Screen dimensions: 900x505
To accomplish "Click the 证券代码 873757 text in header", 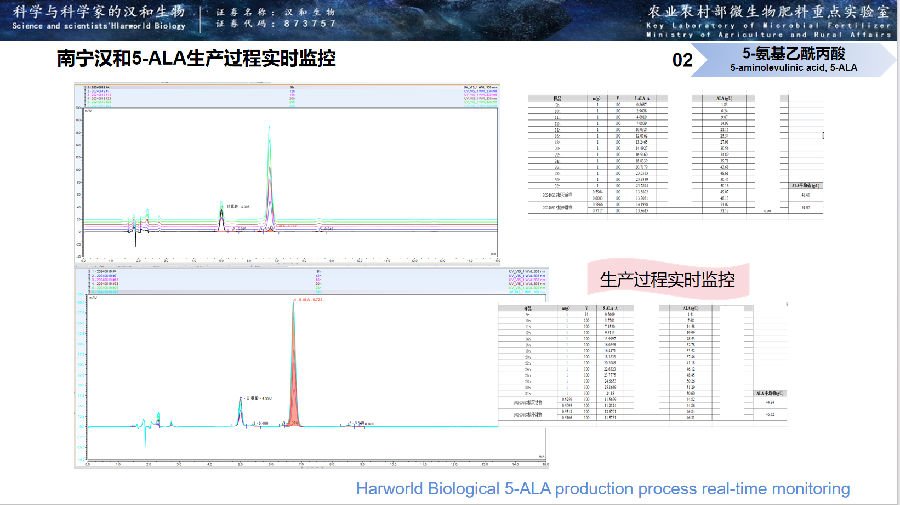I will [x=277, y=22].
